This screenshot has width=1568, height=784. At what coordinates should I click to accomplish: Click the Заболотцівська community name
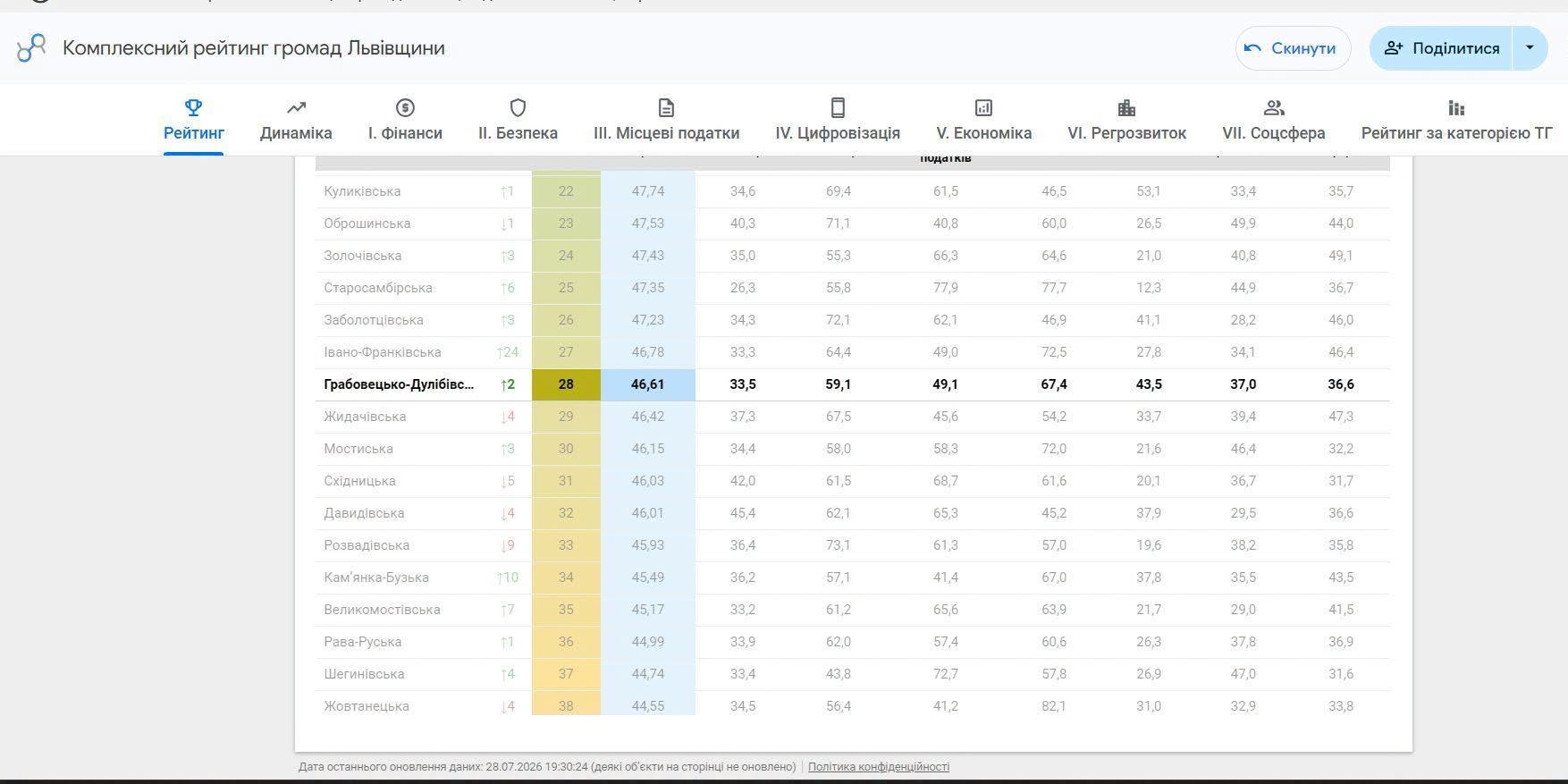374,320
